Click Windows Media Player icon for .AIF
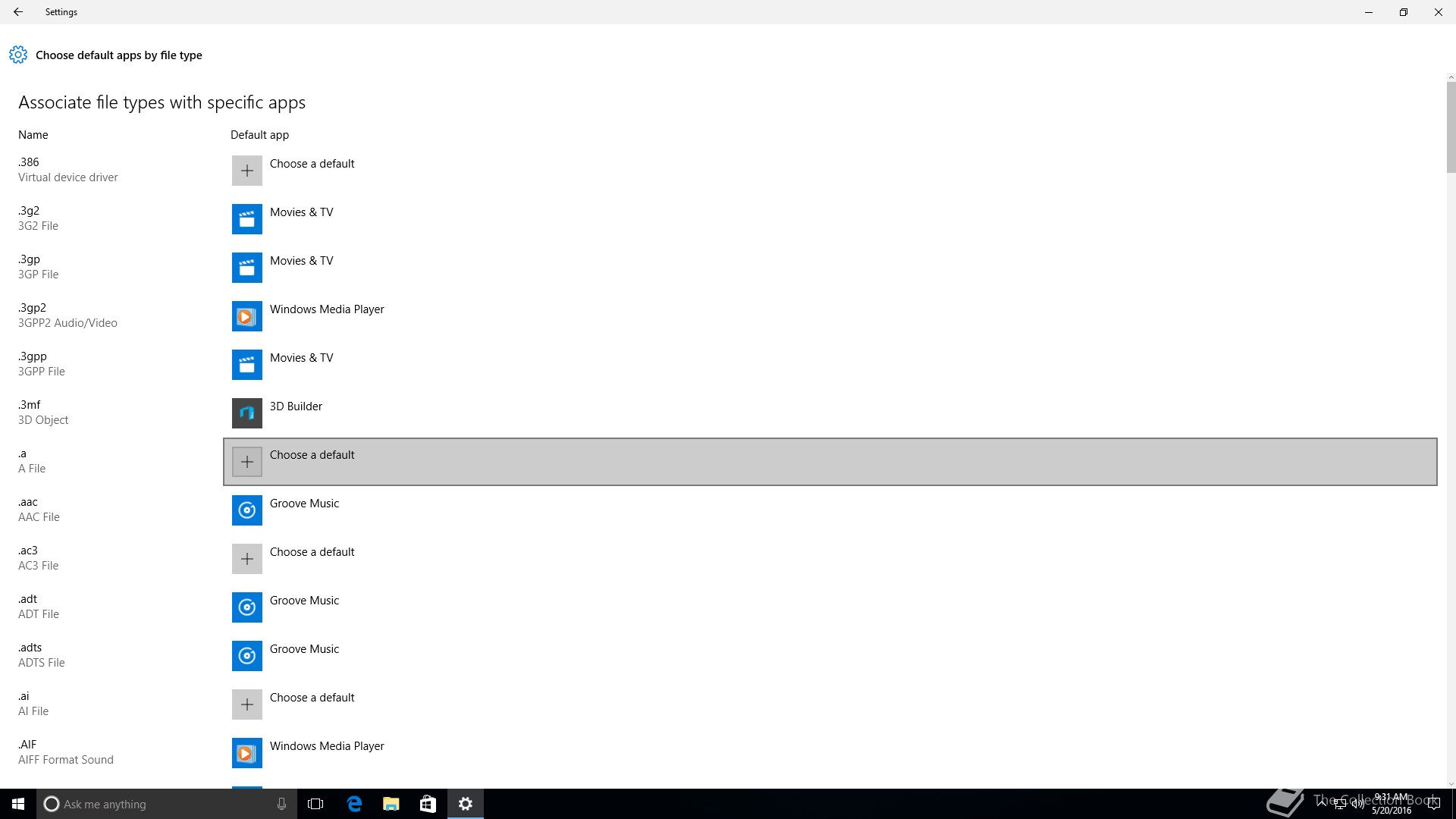Image resolution: width=1456 pixels, height=819 pixels. click(x=247, y=753)
